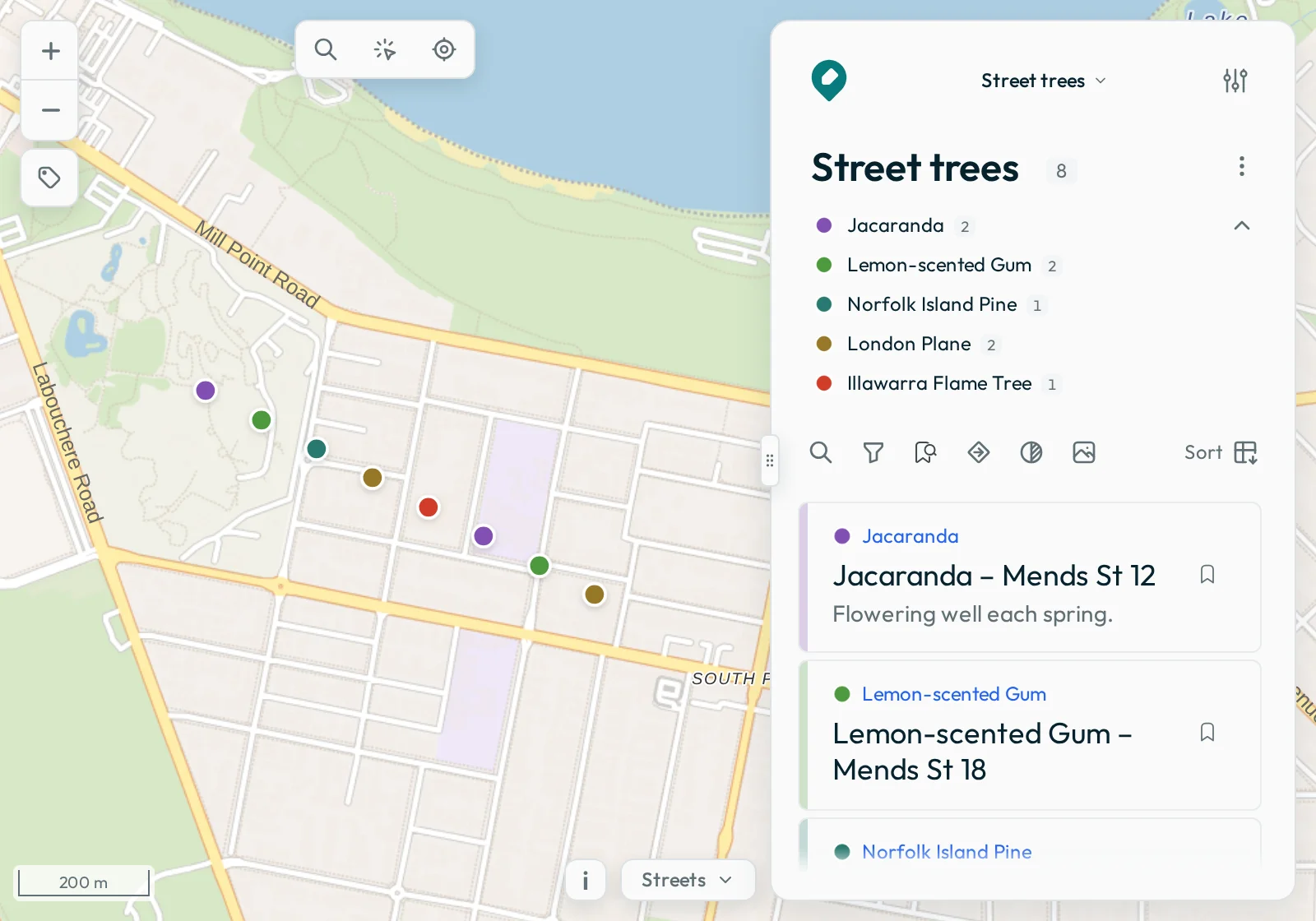Open the Norfolk Island Pine card link
Viewport: 1316px width, 921px height.
(947, 852)
